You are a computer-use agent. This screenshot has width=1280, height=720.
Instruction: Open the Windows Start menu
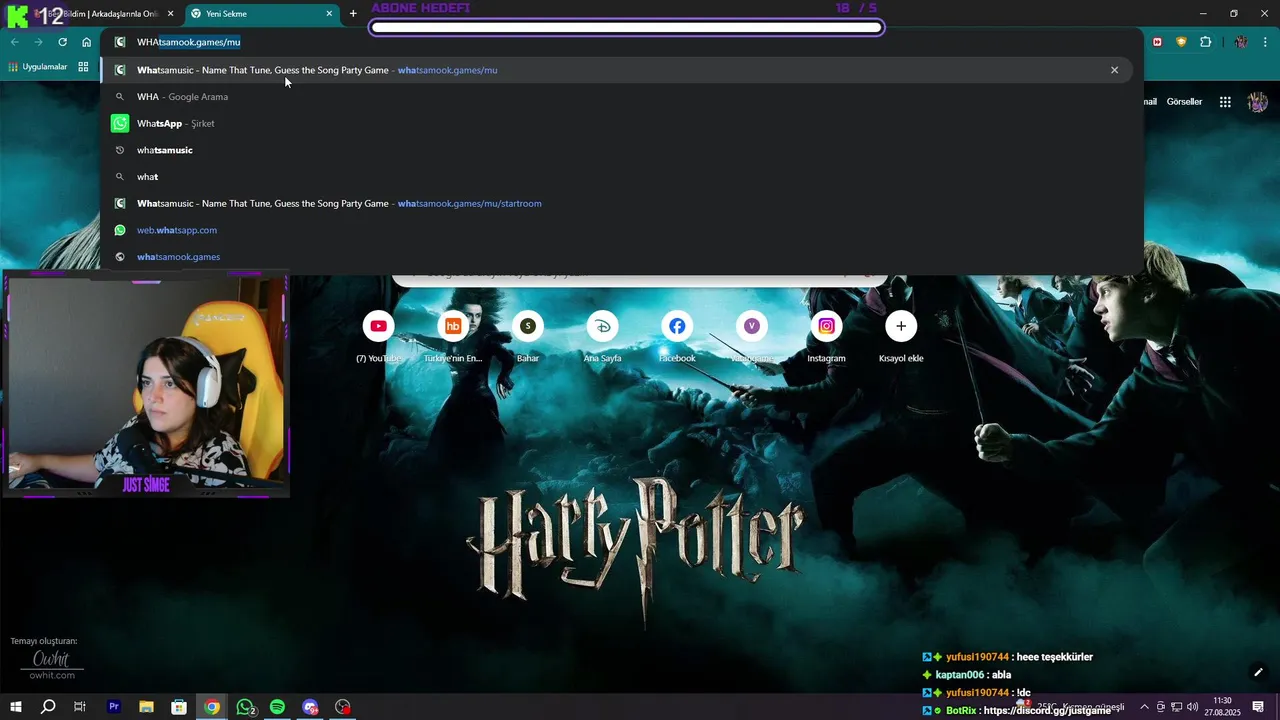[16, 707]
